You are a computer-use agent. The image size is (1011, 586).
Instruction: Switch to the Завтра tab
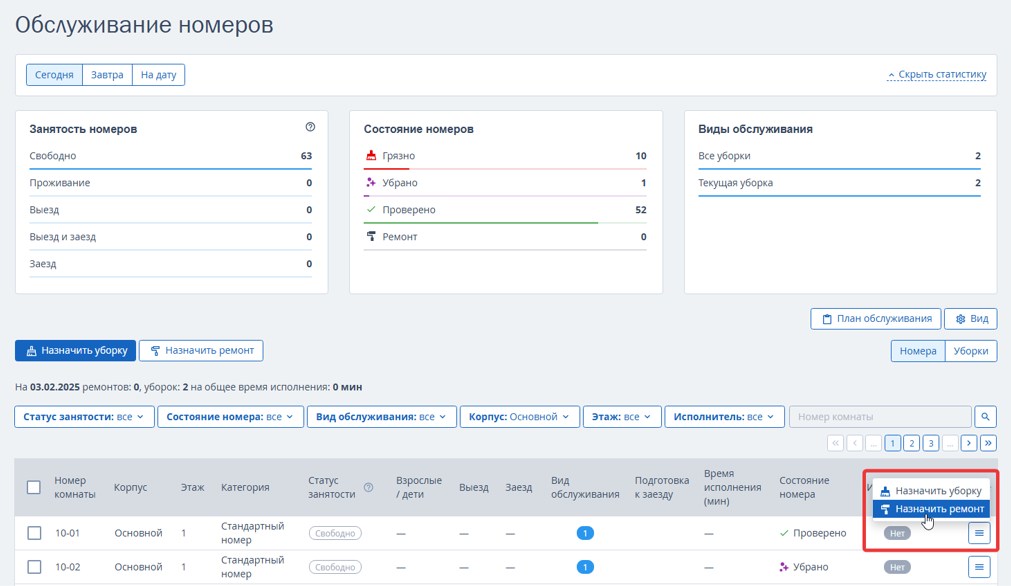point(107,75)
